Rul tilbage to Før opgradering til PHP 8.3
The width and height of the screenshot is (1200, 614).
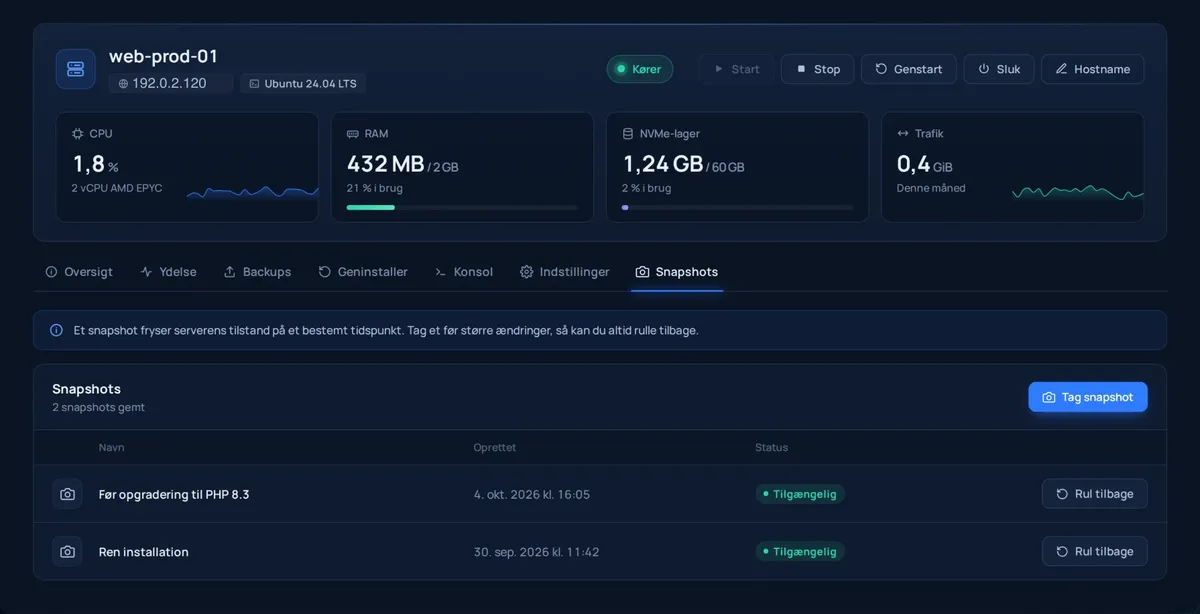(1095, 494)
